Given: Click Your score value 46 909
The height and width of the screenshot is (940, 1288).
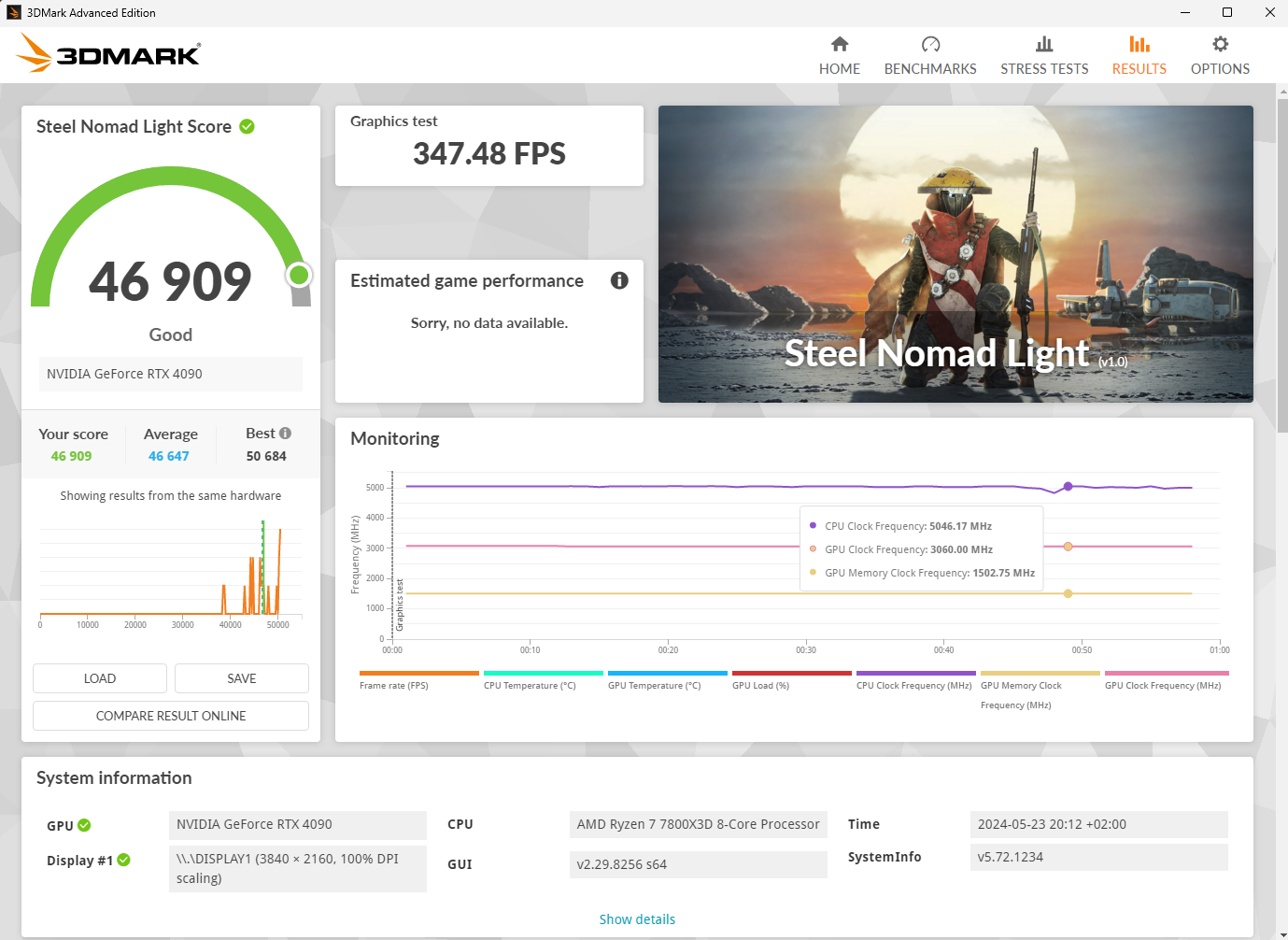Looking at the screenshot, I should (x=72, y=456).
